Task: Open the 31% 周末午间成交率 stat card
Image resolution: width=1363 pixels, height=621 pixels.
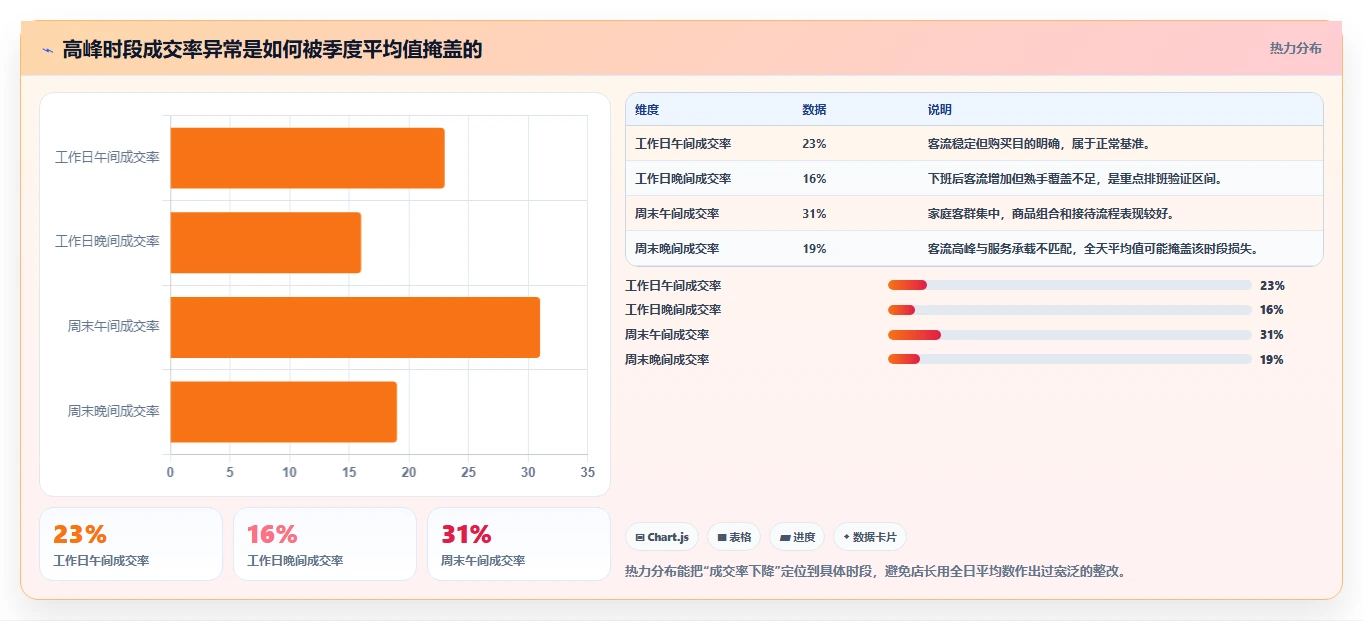Action: (x=518, y=544)
